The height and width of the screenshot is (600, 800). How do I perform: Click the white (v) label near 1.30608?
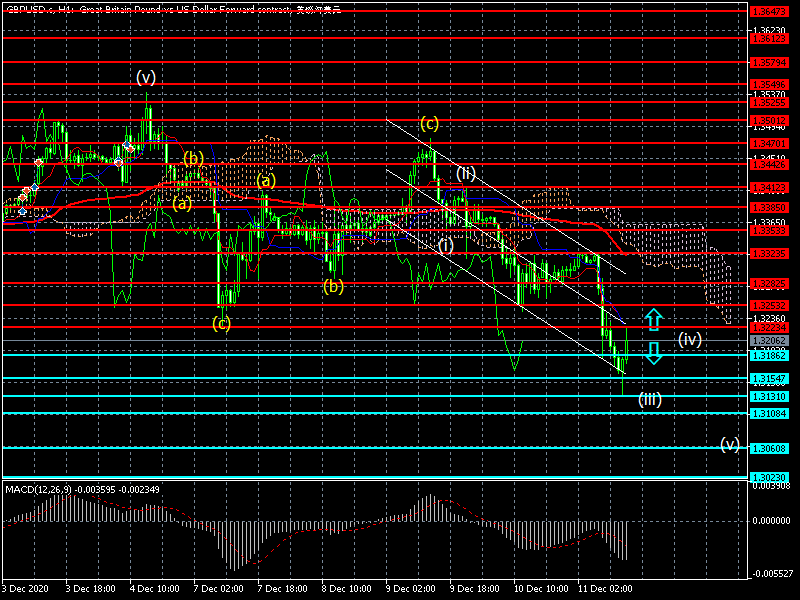click(x=730, y=444)
